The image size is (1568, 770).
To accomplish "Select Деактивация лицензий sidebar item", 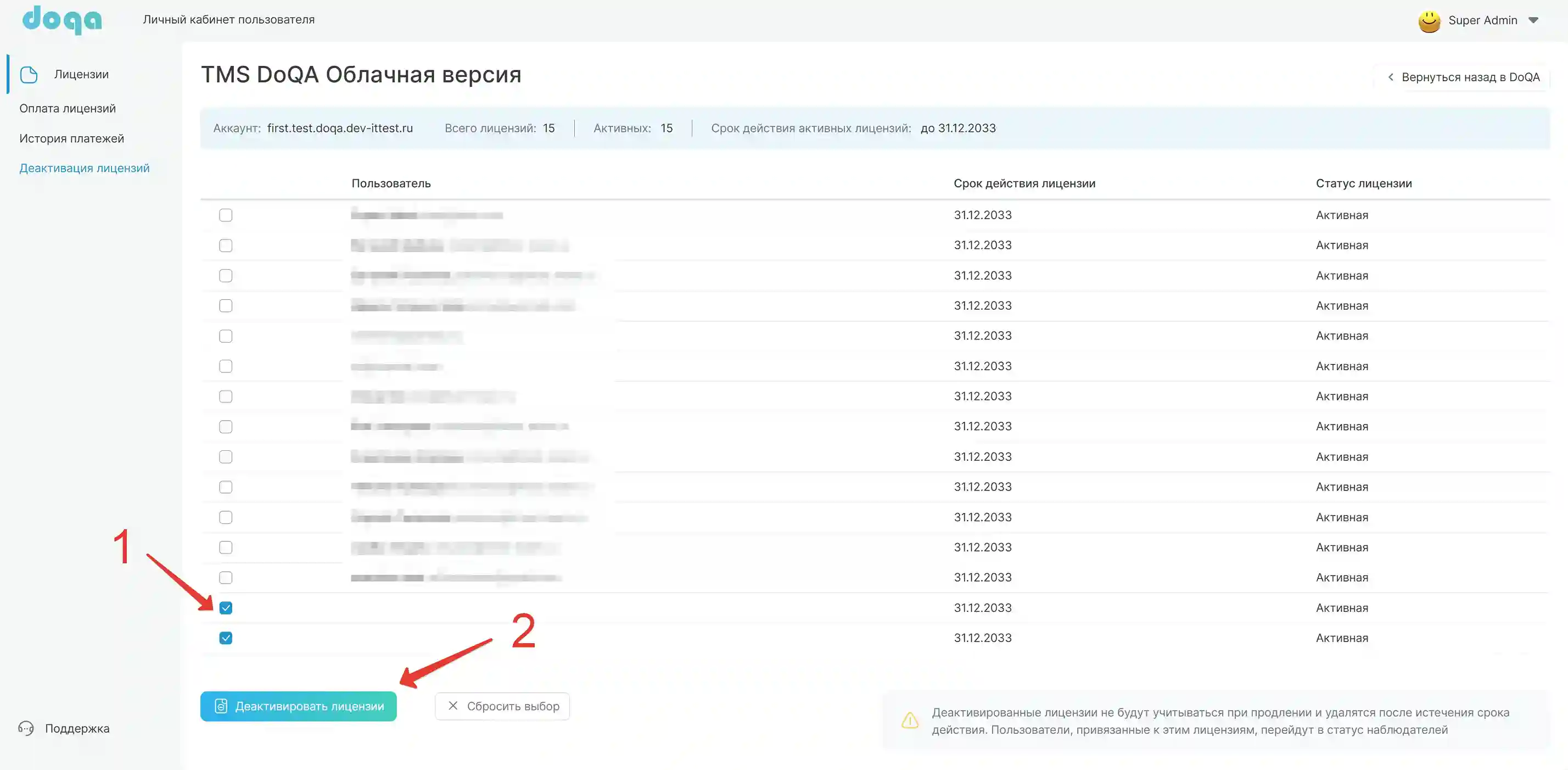I will coord(85,168).
